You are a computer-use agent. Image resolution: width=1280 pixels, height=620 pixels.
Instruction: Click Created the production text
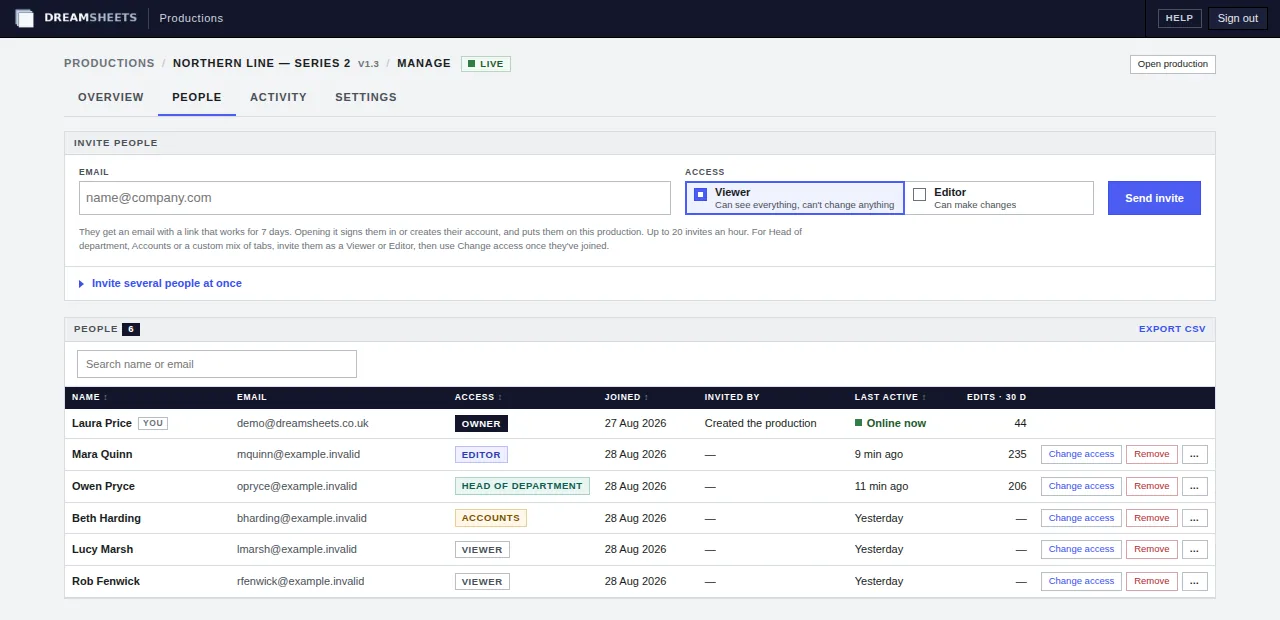761,423
